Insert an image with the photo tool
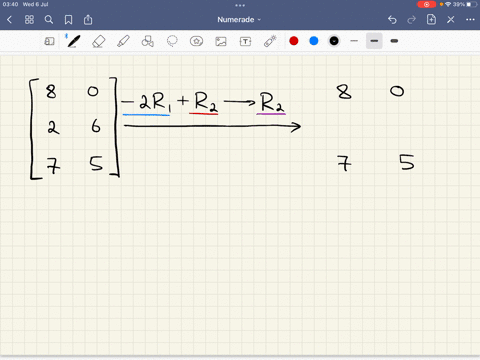Screen dimensions: 480x360 221,41
